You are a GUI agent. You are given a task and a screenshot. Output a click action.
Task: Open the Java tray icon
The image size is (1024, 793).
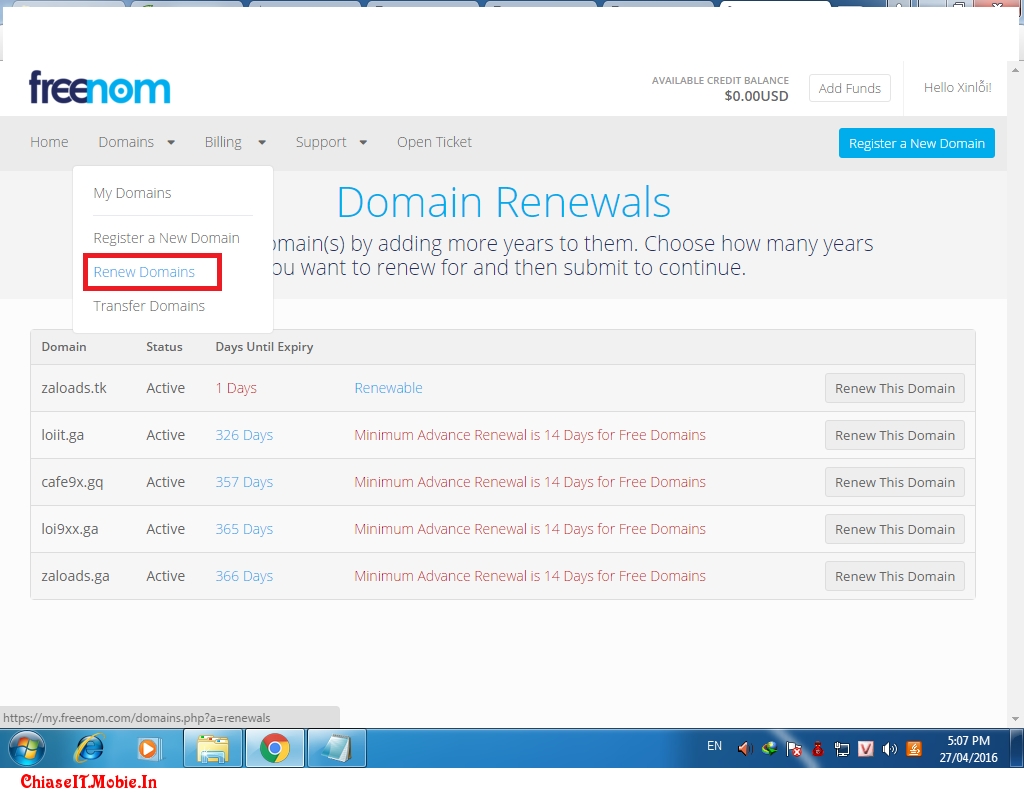(x=914, y=749)
